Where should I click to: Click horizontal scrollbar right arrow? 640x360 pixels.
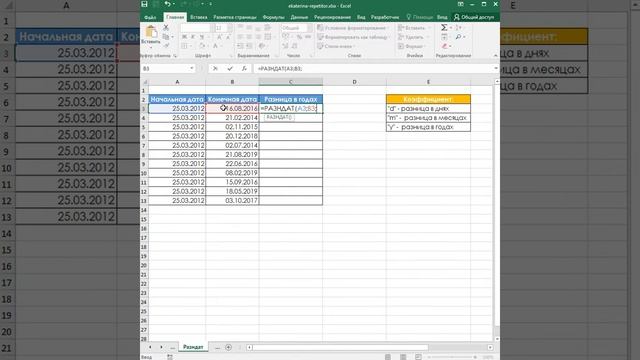click(x=490, y=347)
